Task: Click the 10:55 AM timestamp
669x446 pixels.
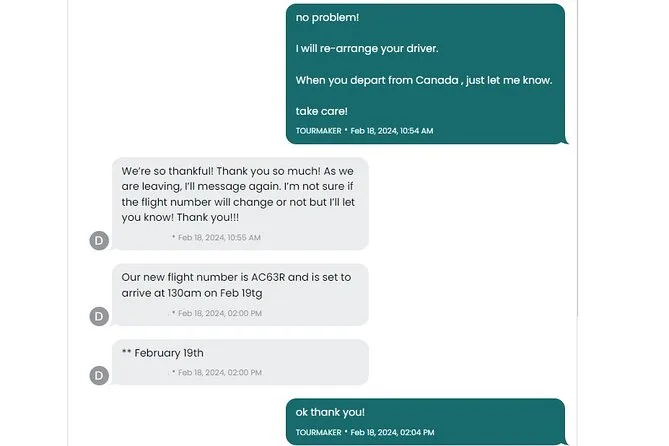Action: 220,238
